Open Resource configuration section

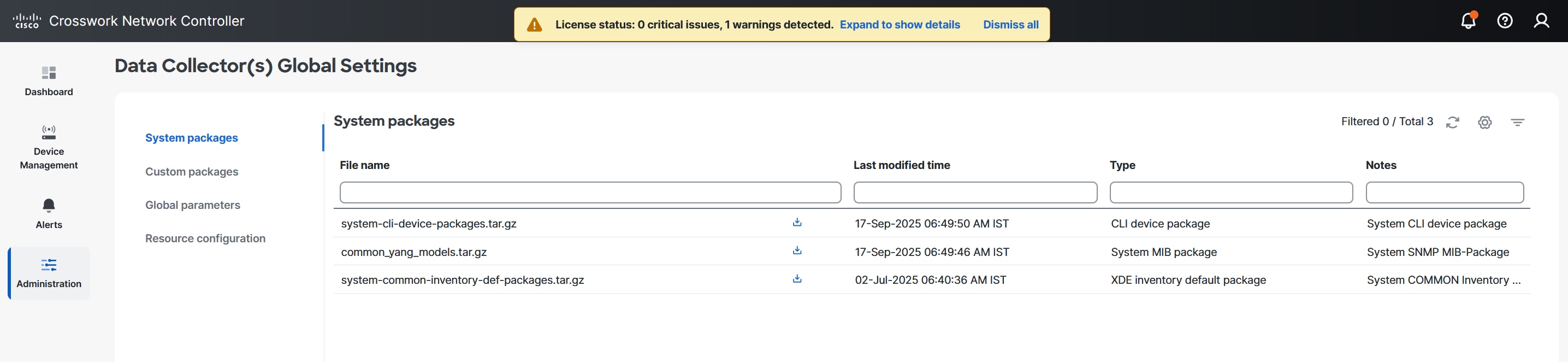(205, 239)
